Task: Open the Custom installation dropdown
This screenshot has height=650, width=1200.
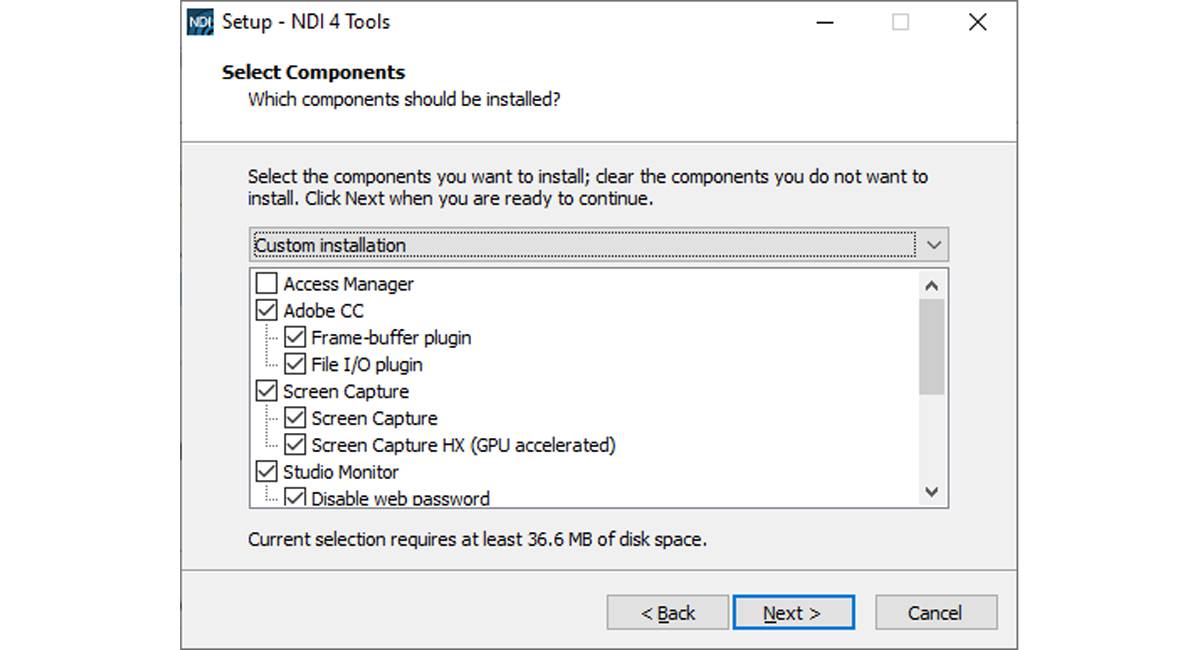Action: click(584, 245)
